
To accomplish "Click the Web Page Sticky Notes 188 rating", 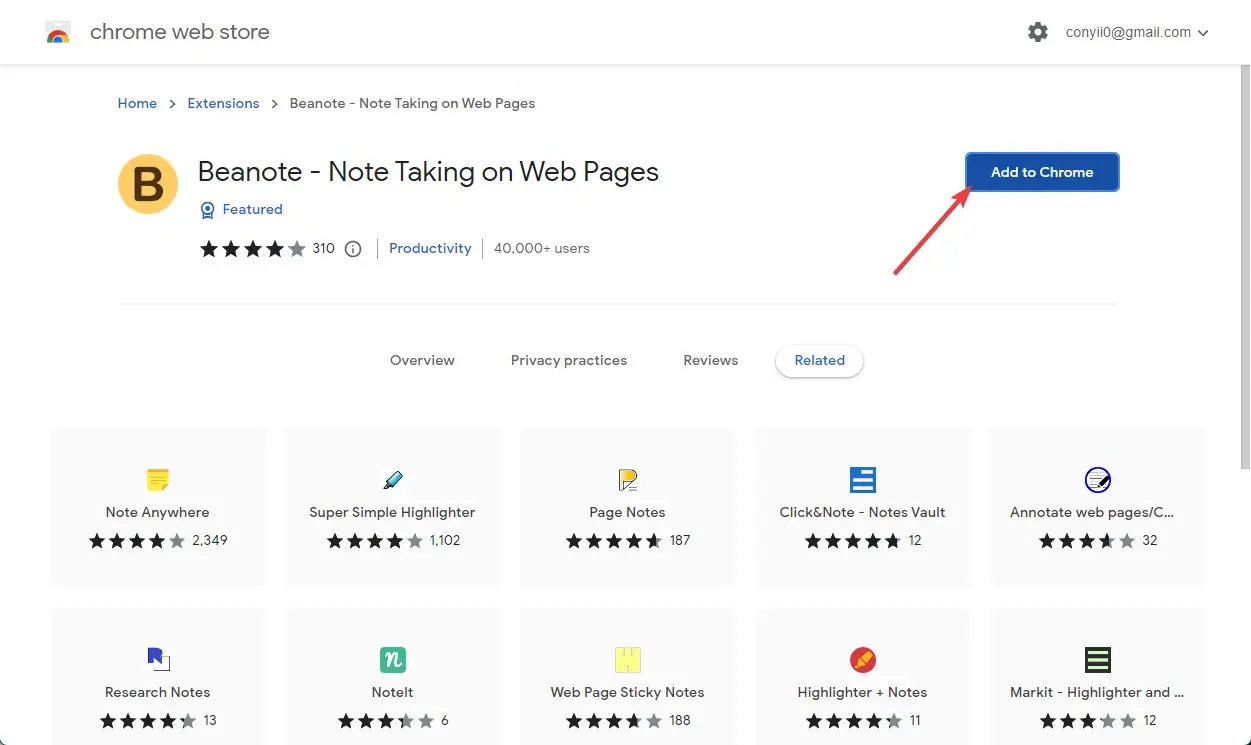I will point(680,720).
